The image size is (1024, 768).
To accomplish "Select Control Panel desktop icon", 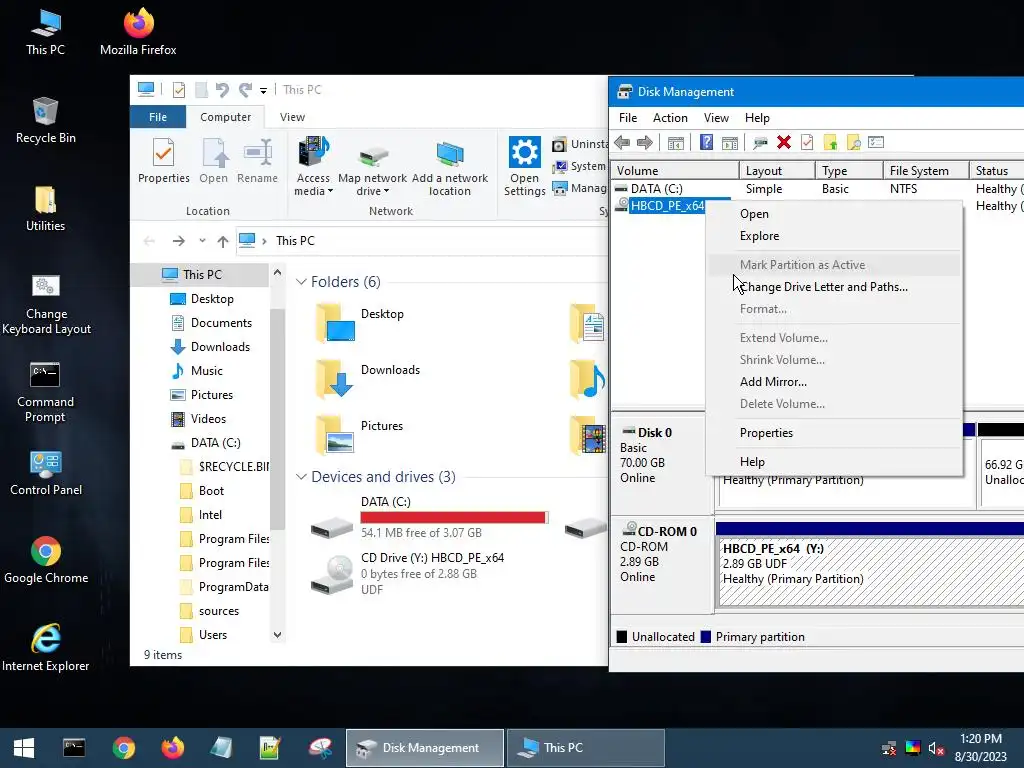I will point(46,473).
